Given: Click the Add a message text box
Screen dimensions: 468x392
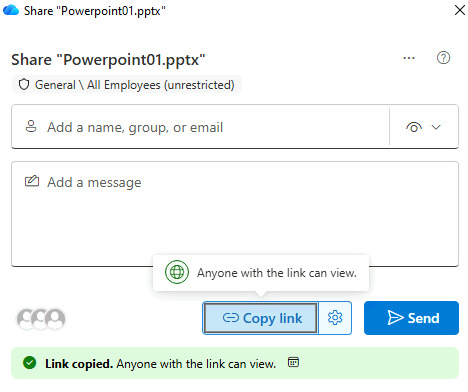Looking at the screenshot, I should point(235,214).
